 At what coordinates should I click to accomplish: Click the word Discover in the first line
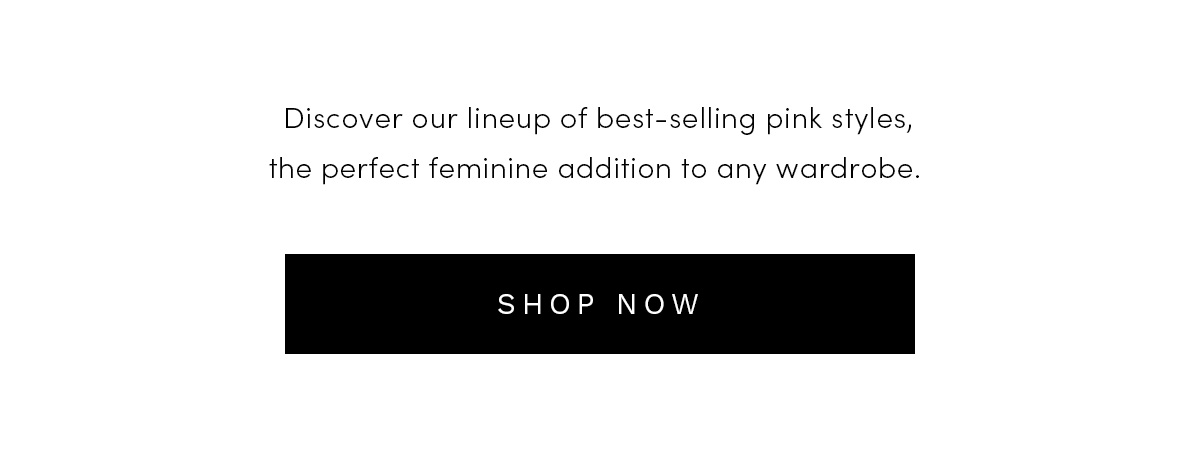pyautogui.click(x=343, y=119)
